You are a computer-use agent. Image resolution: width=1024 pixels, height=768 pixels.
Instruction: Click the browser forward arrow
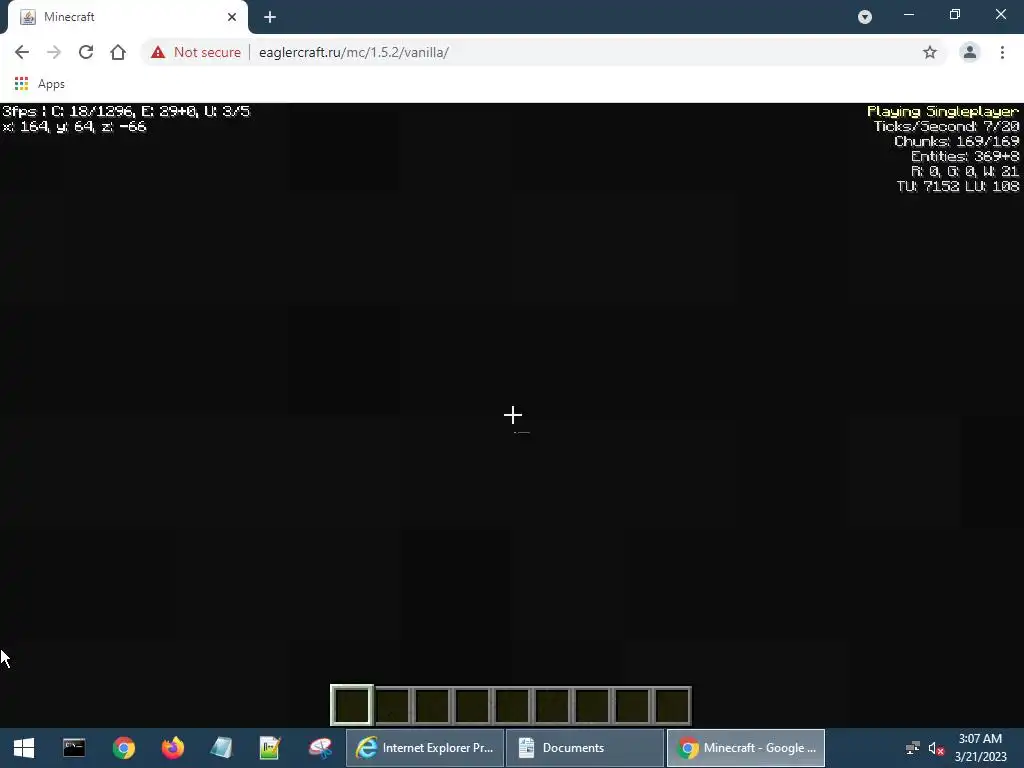coord(54,52)
